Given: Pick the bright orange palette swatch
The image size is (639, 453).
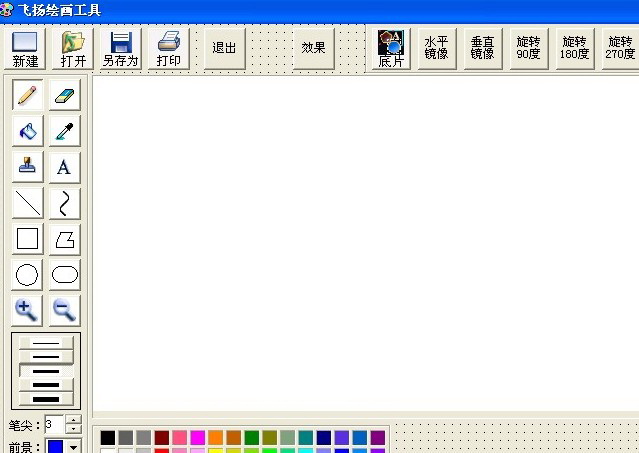Looking at the screenshot, I should [x=216, y=438].
